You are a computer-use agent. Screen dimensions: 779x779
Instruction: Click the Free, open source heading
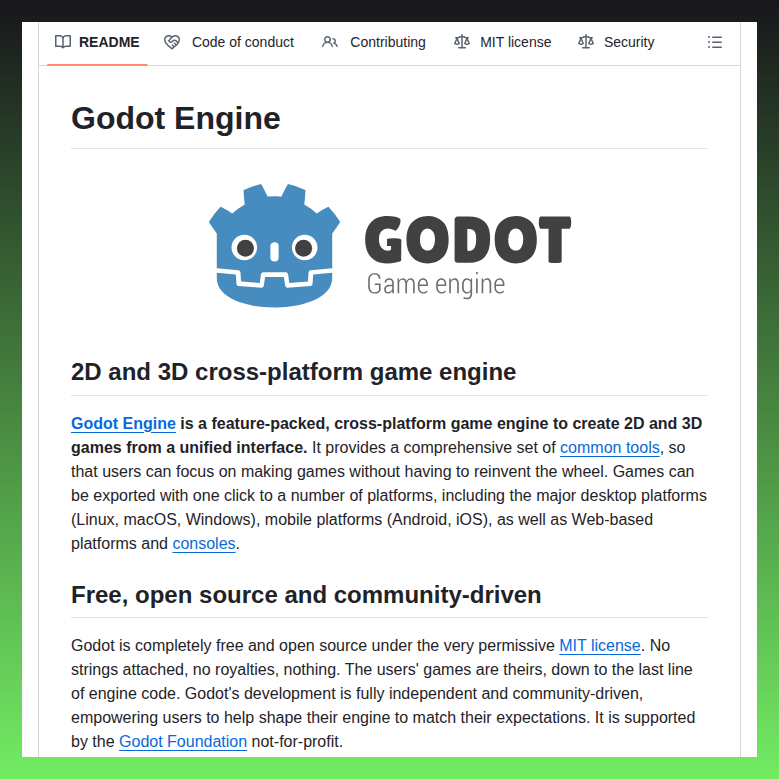click(x=306, y=595)
